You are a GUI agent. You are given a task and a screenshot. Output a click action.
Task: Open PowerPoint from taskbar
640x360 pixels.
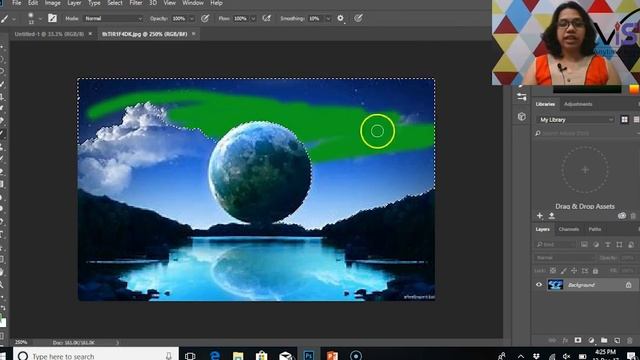pos(332,355)
